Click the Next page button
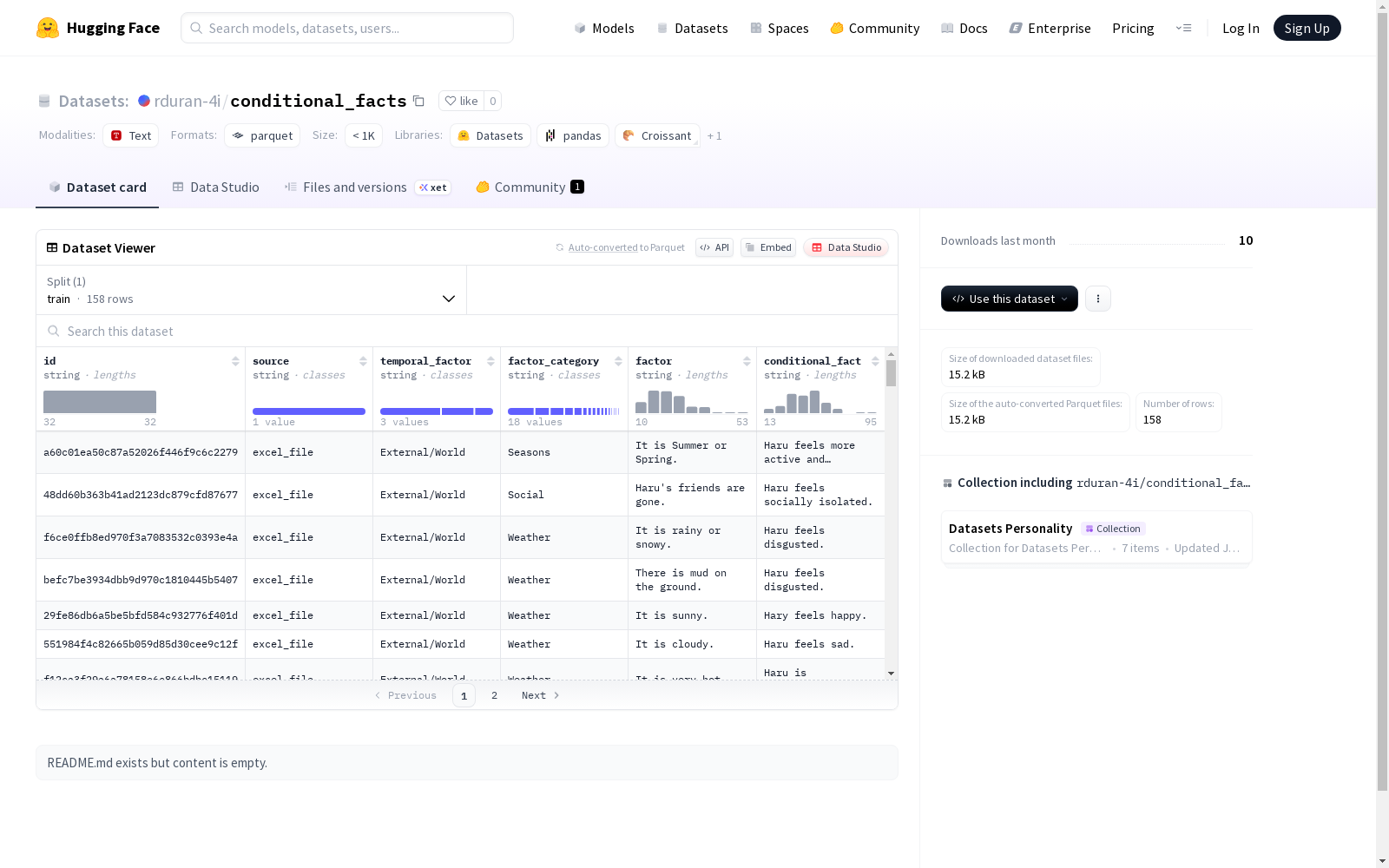Screen dimensions: 1389x868 [541, 695]
